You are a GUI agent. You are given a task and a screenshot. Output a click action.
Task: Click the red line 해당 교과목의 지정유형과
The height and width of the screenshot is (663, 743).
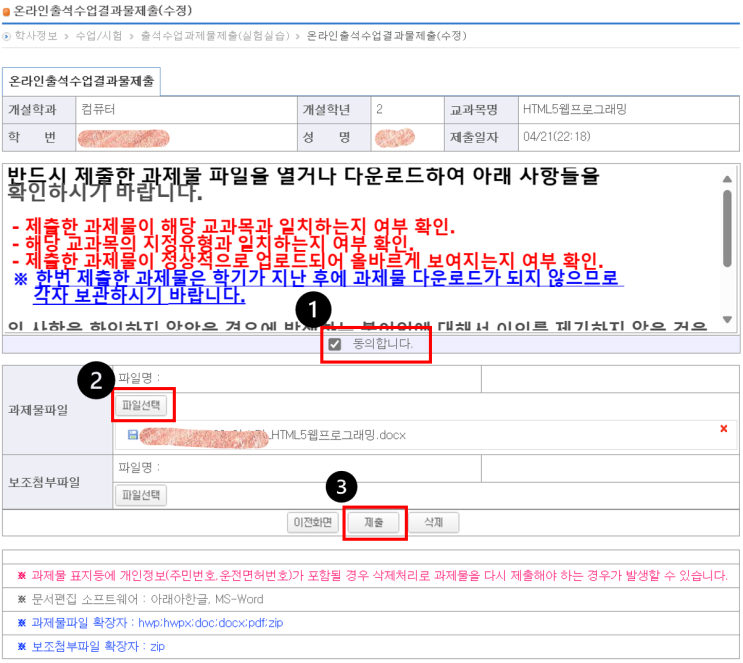tap(213, 244)
